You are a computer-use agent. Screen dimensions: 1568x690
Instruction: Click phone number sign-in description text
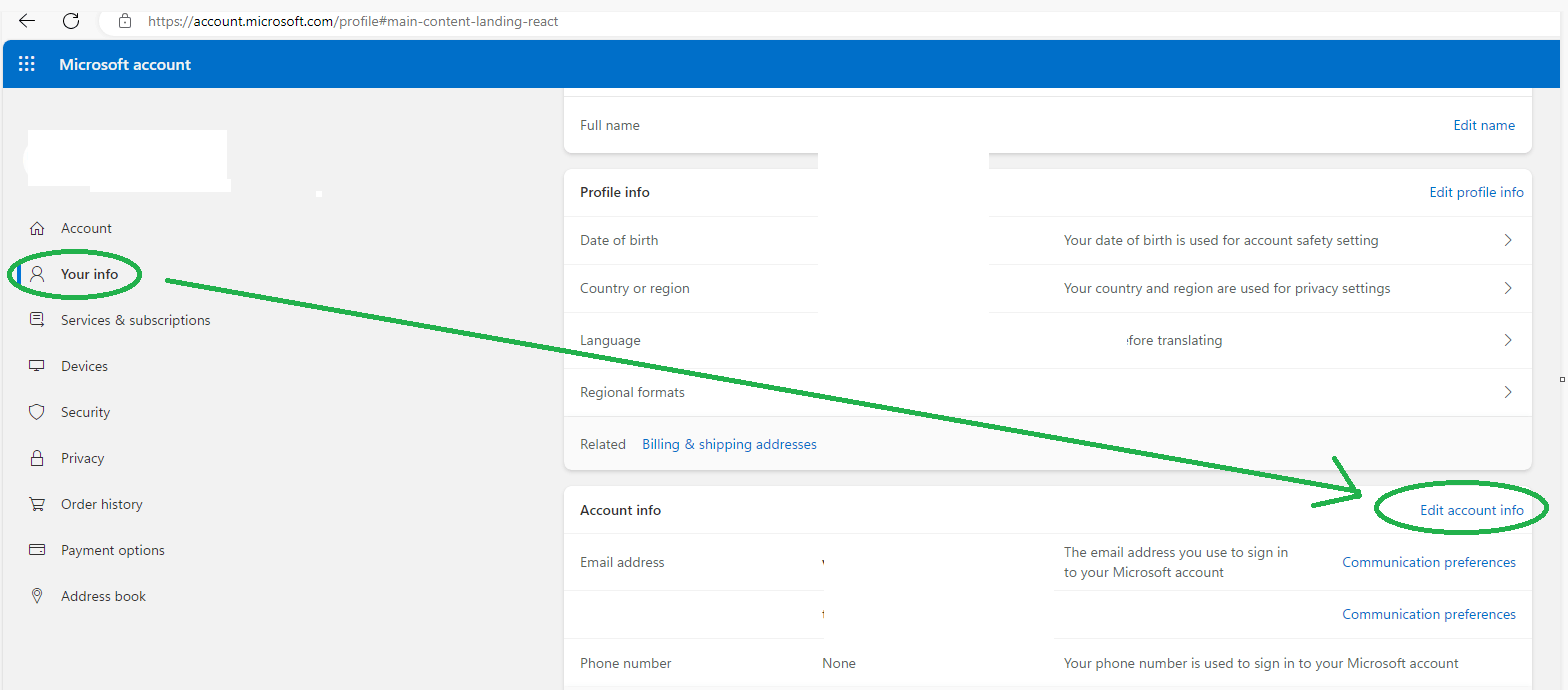(x=1261, y=663)
